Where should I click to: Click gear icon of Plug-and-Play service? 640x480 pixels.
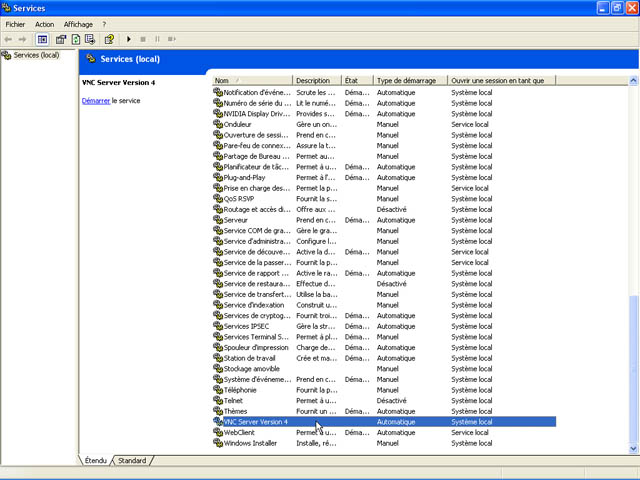coord(218,178)
